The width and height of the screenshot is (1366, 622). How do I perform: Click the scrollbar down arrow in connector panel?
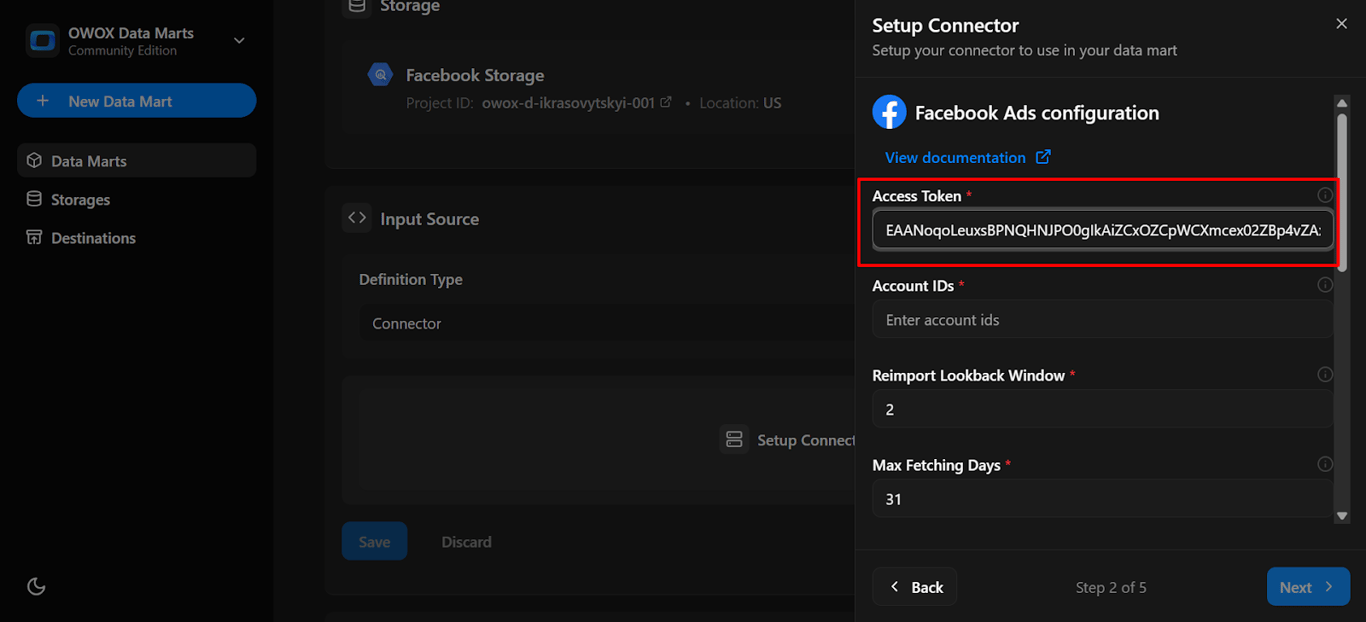pyautogui.click(x=1342, y=516)
